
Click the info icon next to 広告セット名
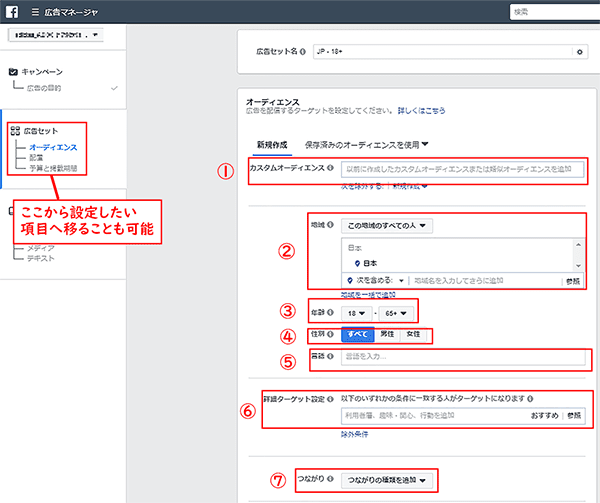point(303,52)
